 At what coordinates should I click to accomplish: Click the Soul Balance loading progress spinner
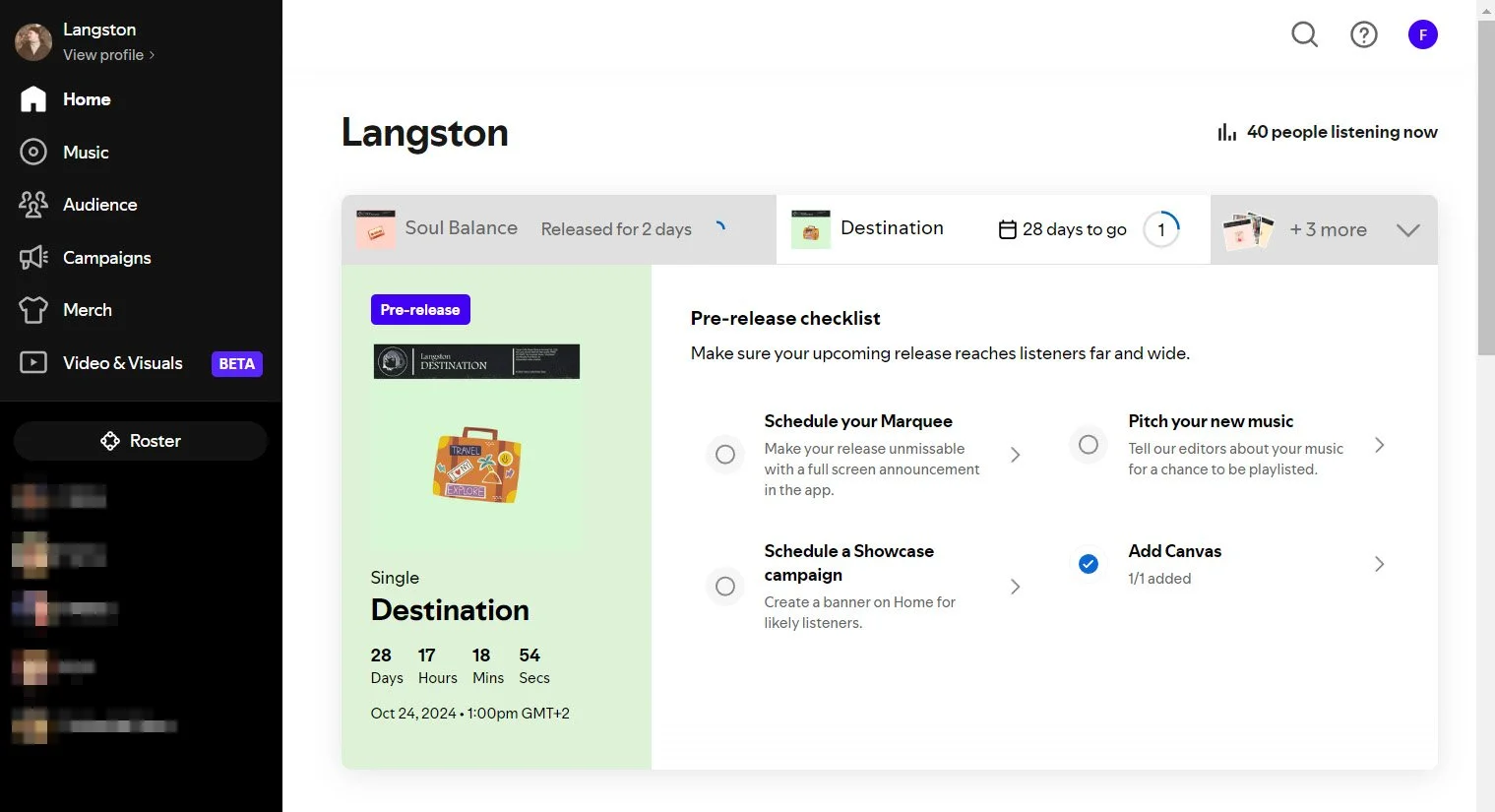click(720, 226)
